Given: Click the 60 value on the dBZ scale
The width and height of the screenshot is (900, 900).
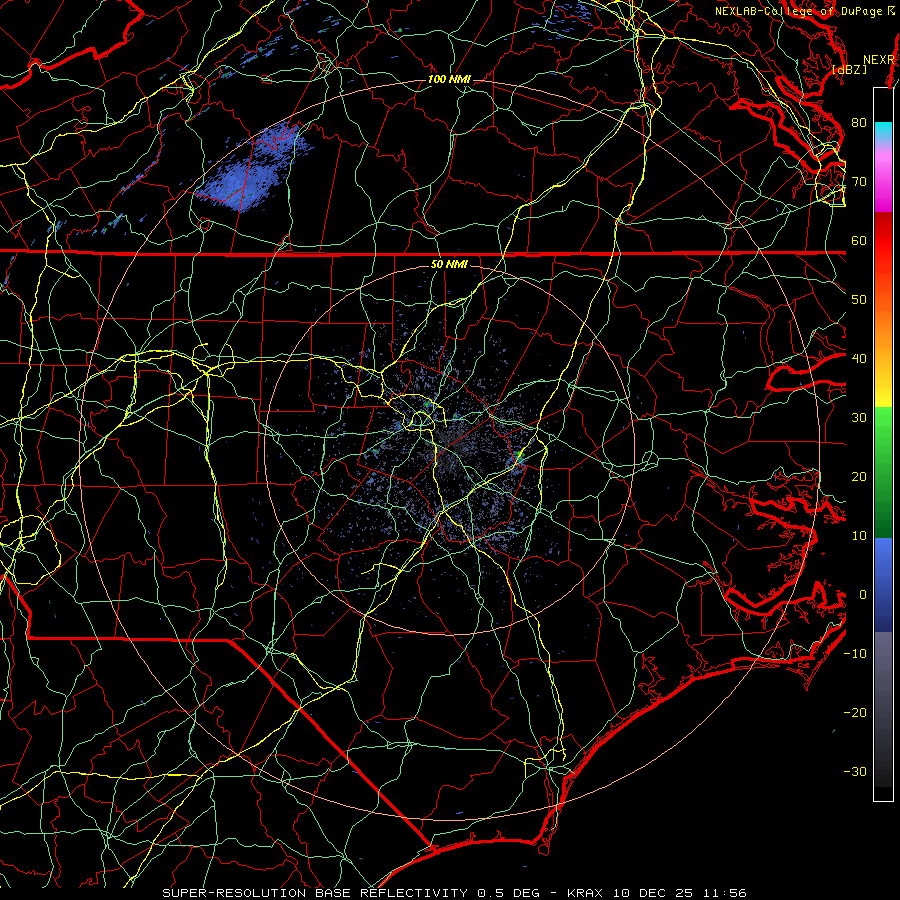Looking at the screenshot, I should point(859,240).
